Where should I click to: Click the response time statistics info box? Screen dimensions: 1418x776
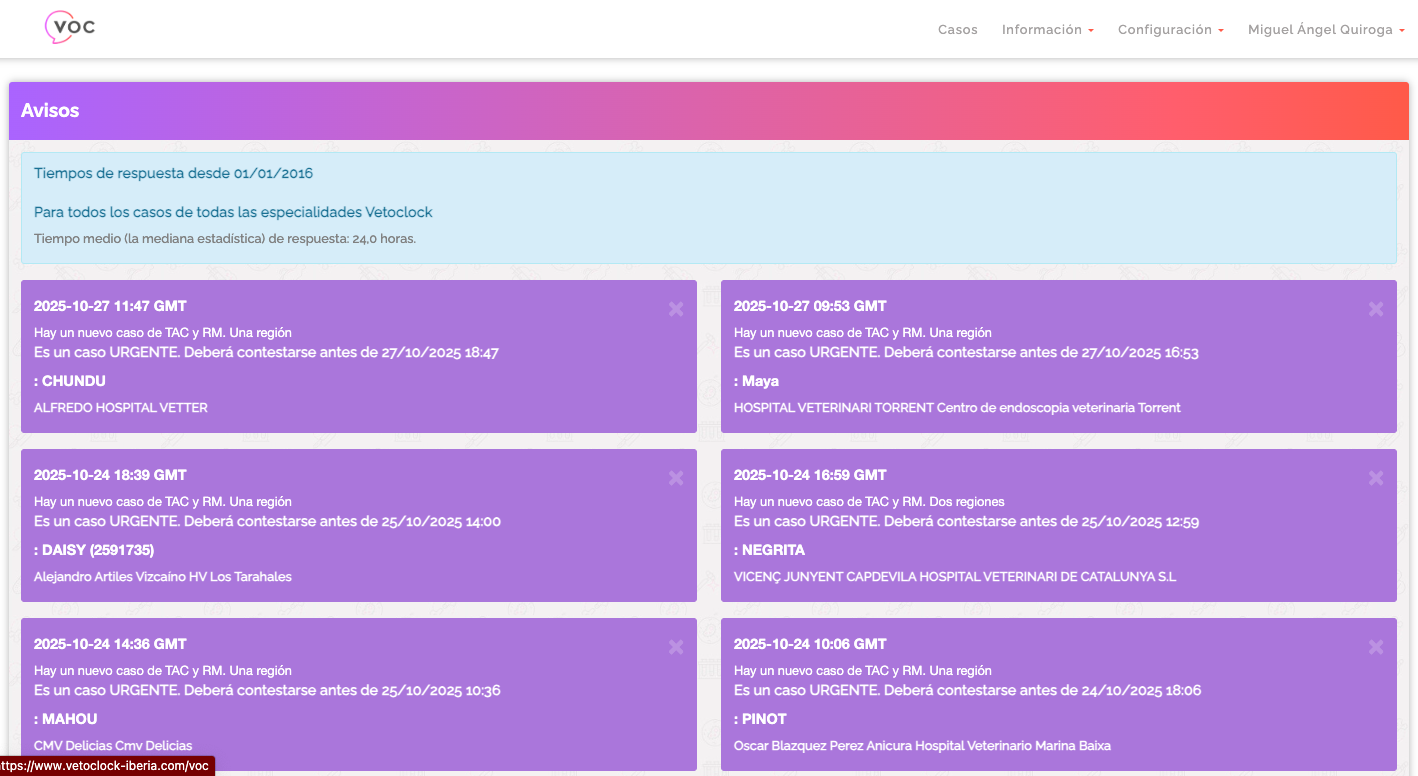click(x=708, y=207)
